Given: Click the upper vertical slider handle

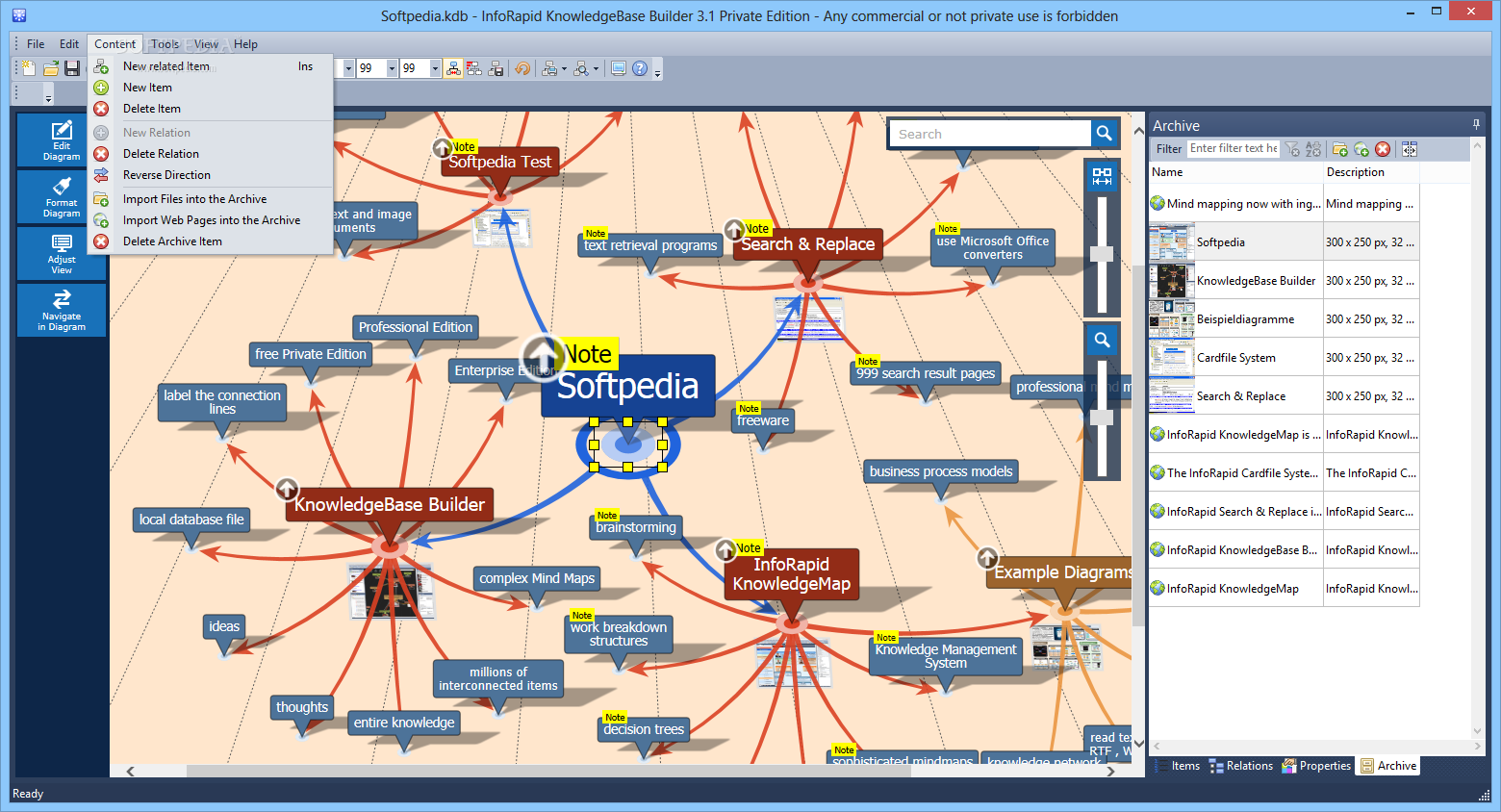Looking at the screenshot, I should [1102, 254].
